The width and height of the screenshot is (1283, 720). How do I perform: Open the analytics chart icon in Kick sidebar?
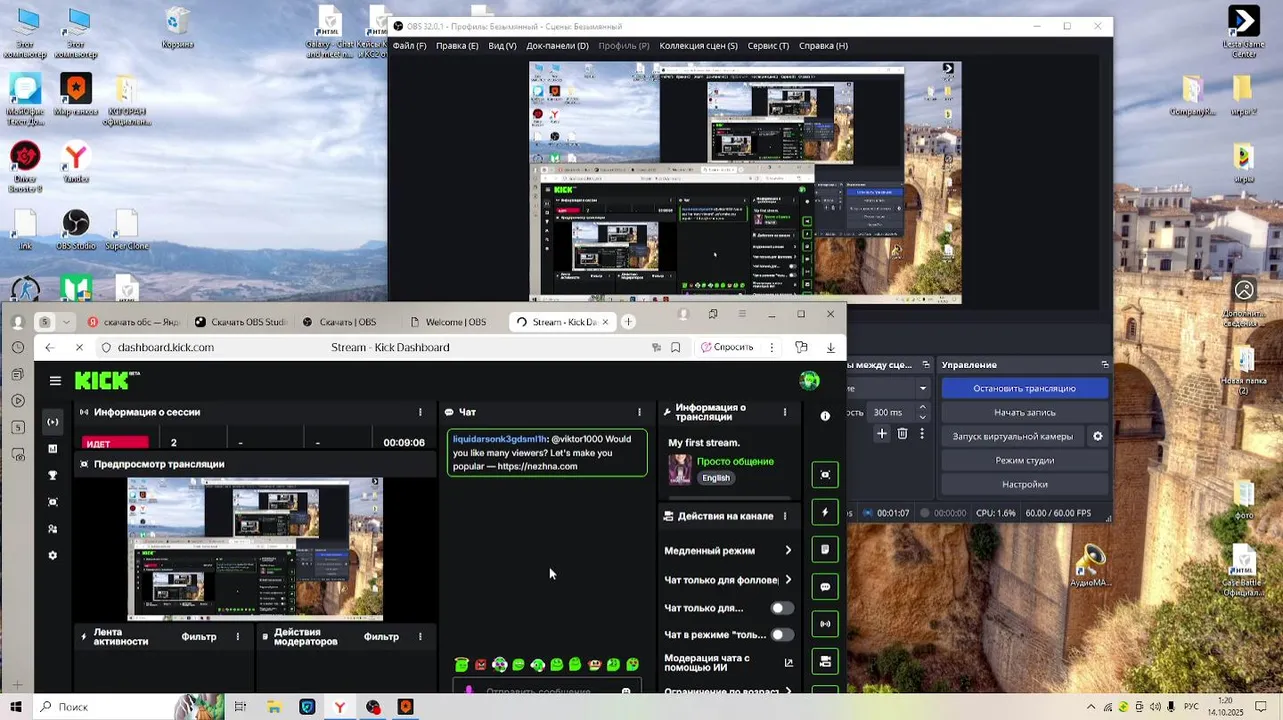53,449
